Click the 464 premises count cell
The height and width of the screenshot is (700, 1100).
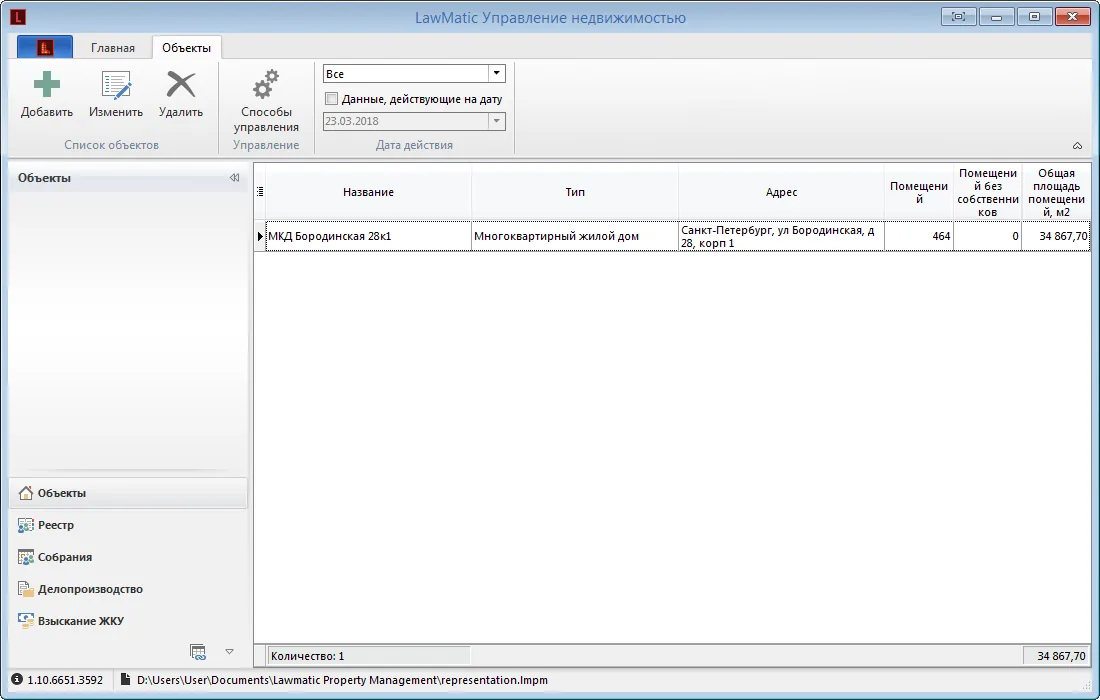pos(919,236)
